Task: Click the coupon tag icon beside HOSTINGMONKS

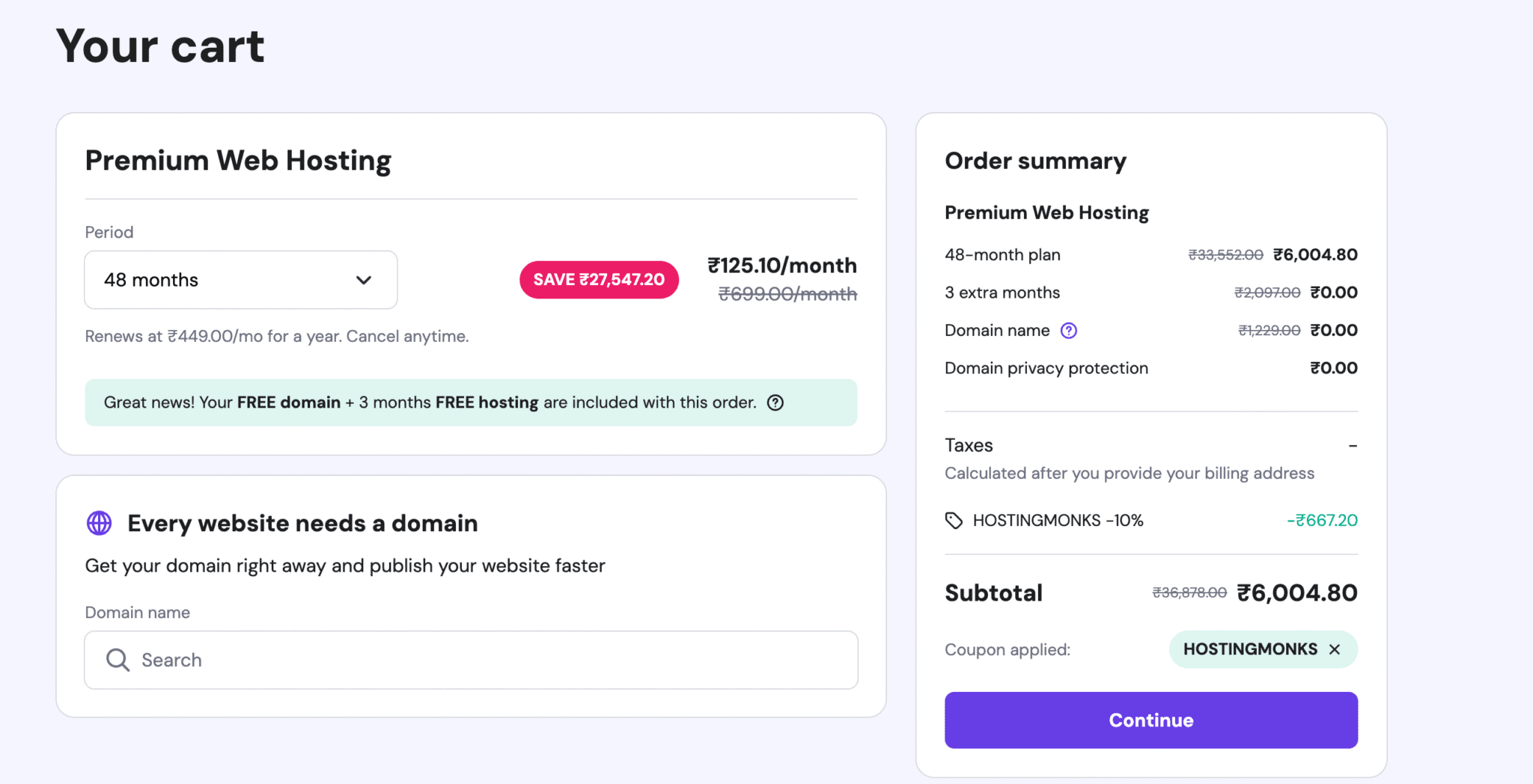Action: (x=954, y=520)
